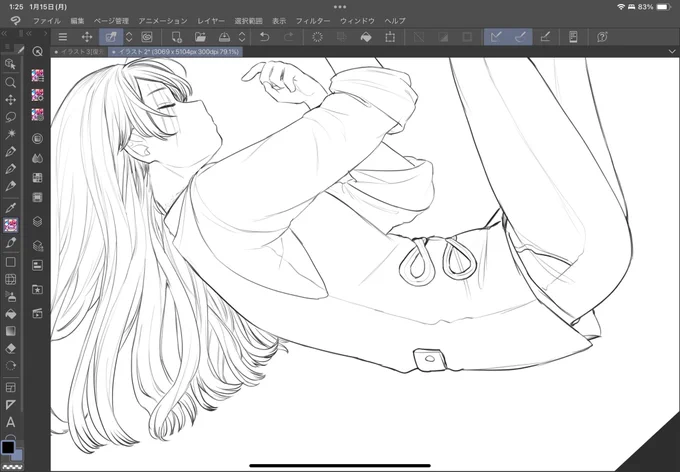Click the four-arrow move icon in command bar
The width and height of the screenshot is (680, 472).
tap(87, 37)
